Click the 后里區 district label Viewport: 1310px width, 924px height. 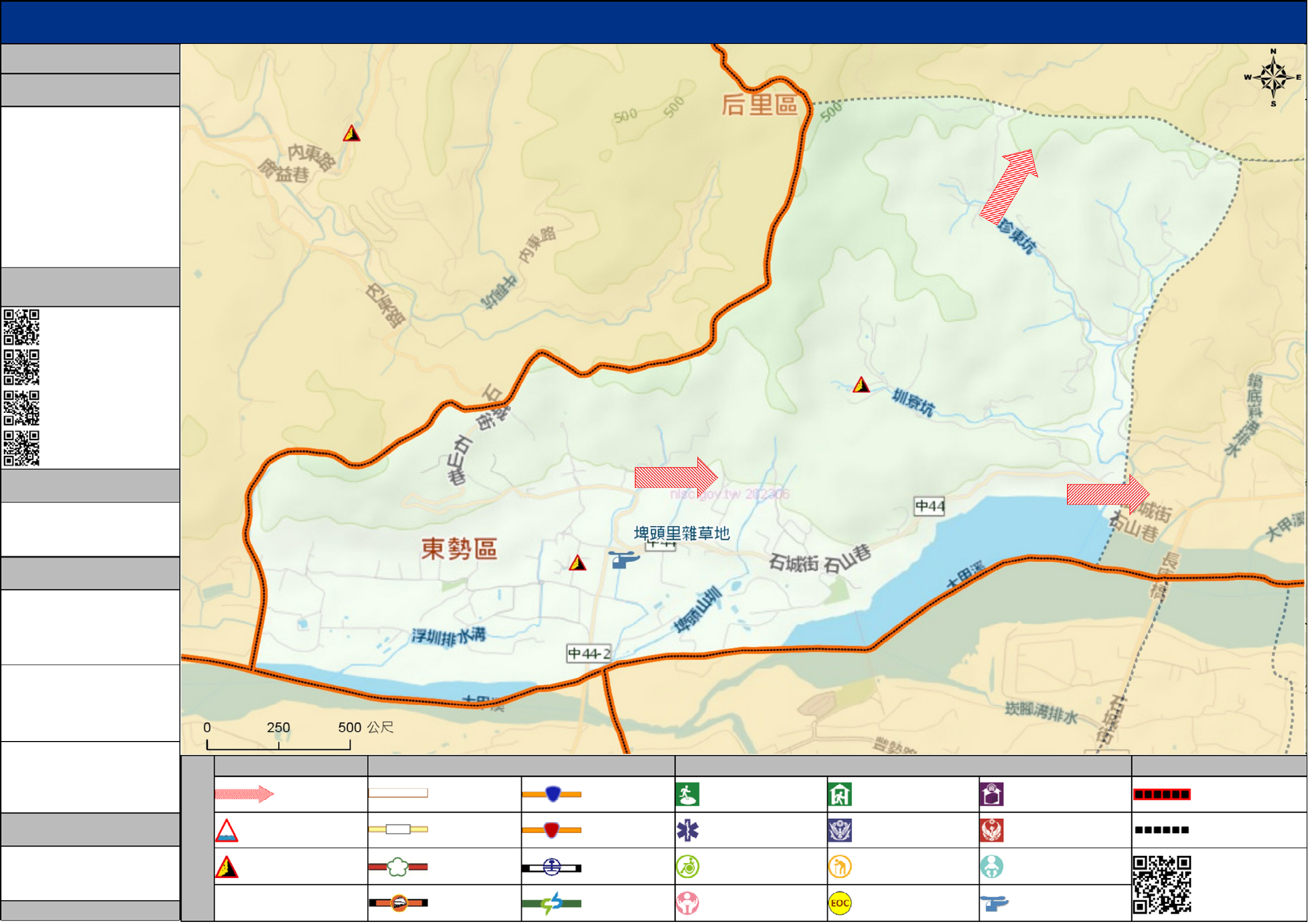click(x=760, y=105)
